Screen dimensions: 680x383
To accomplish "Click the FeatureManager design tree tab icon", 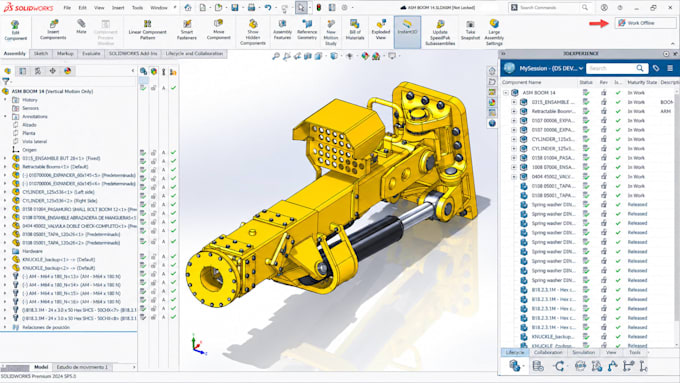I will tap(7, 71).
